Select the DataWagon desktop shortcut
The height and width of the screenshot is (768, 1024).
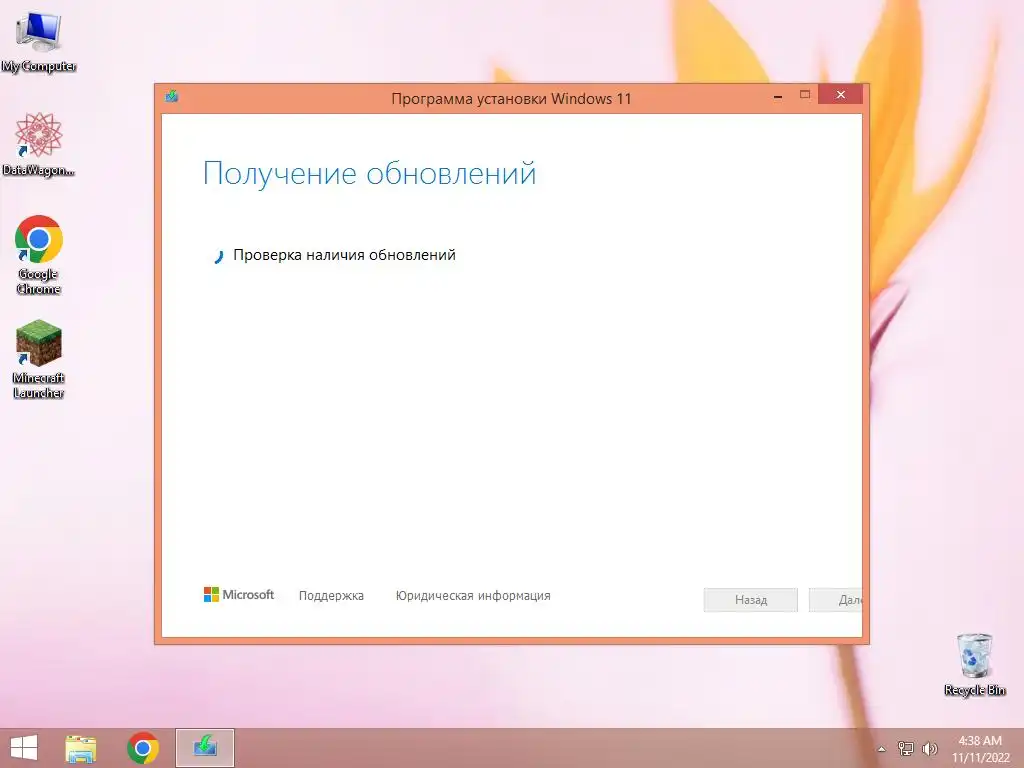coord(39,144)
